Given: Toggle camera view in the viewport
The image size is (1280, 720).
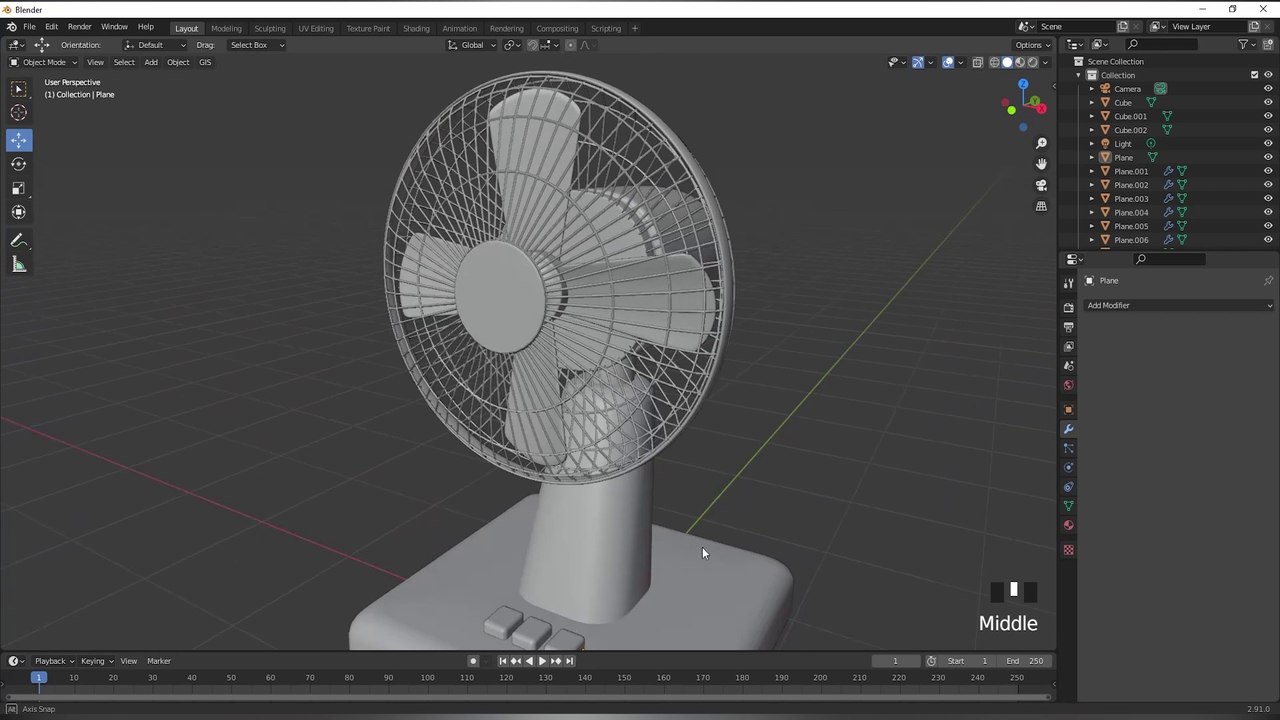Looking at the screenshot, I should [x=1041, y=185].
